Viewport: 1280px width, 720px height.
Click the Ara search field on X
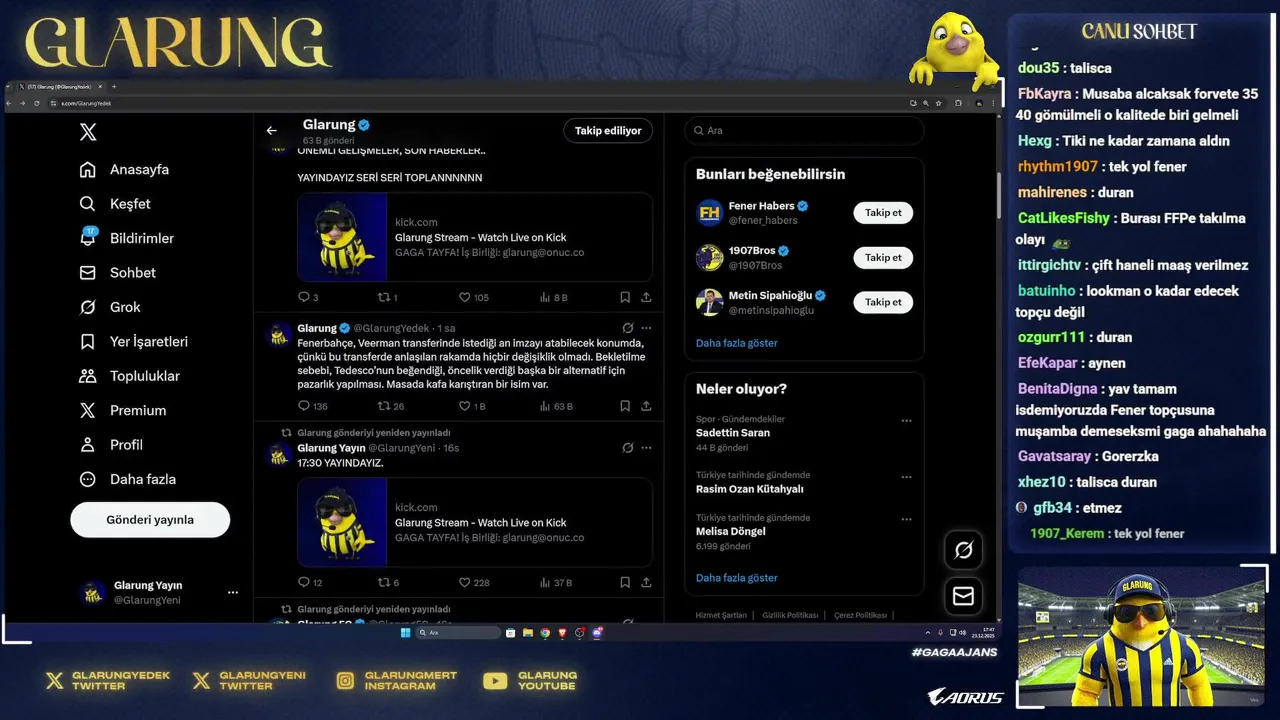tap(804, 130)
